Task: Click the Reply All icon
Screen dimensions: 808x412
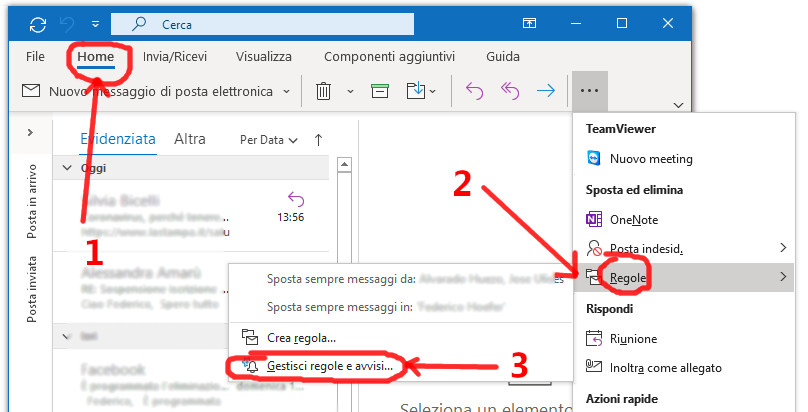Action: click(510, 91)
